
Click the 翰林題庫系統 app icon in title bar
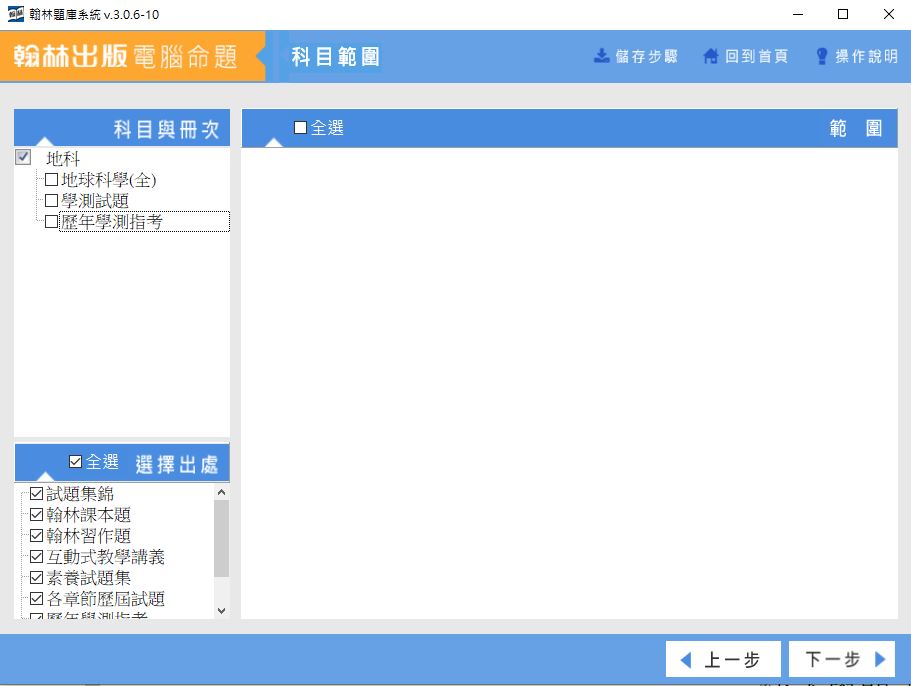[16, 14]
